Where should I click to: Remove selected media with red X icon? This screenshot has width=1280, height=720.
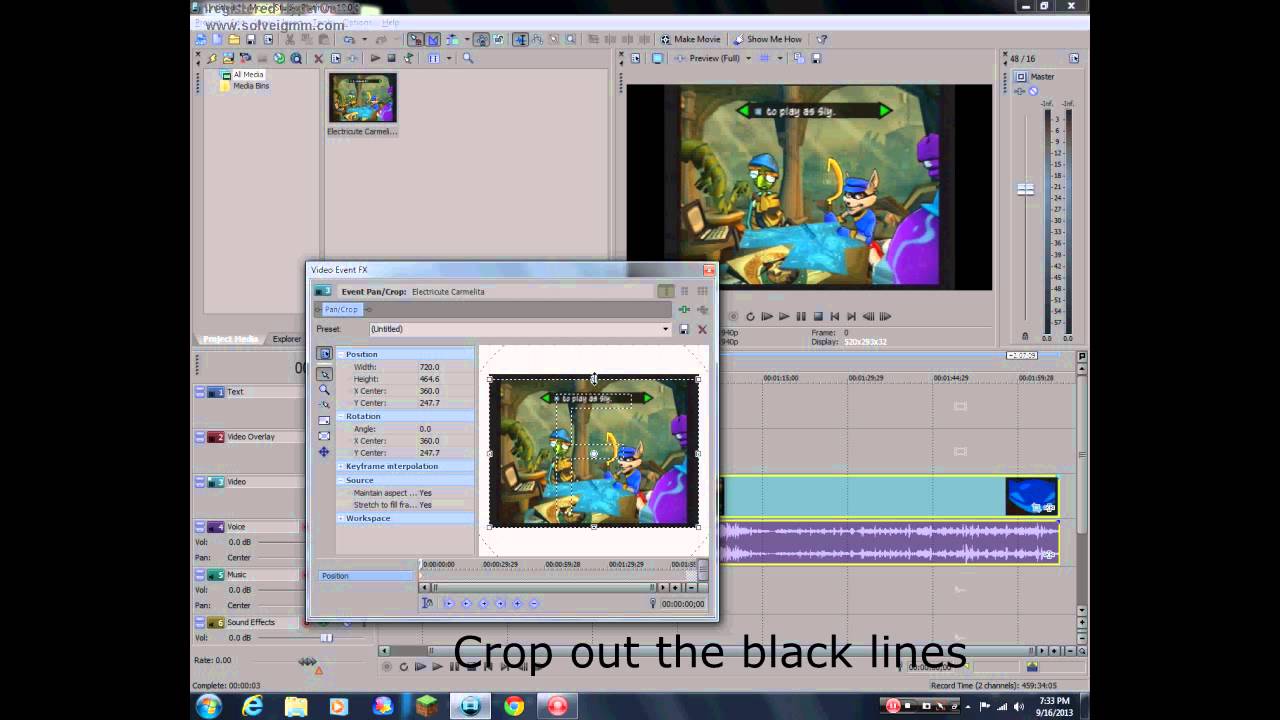[318, 59]
